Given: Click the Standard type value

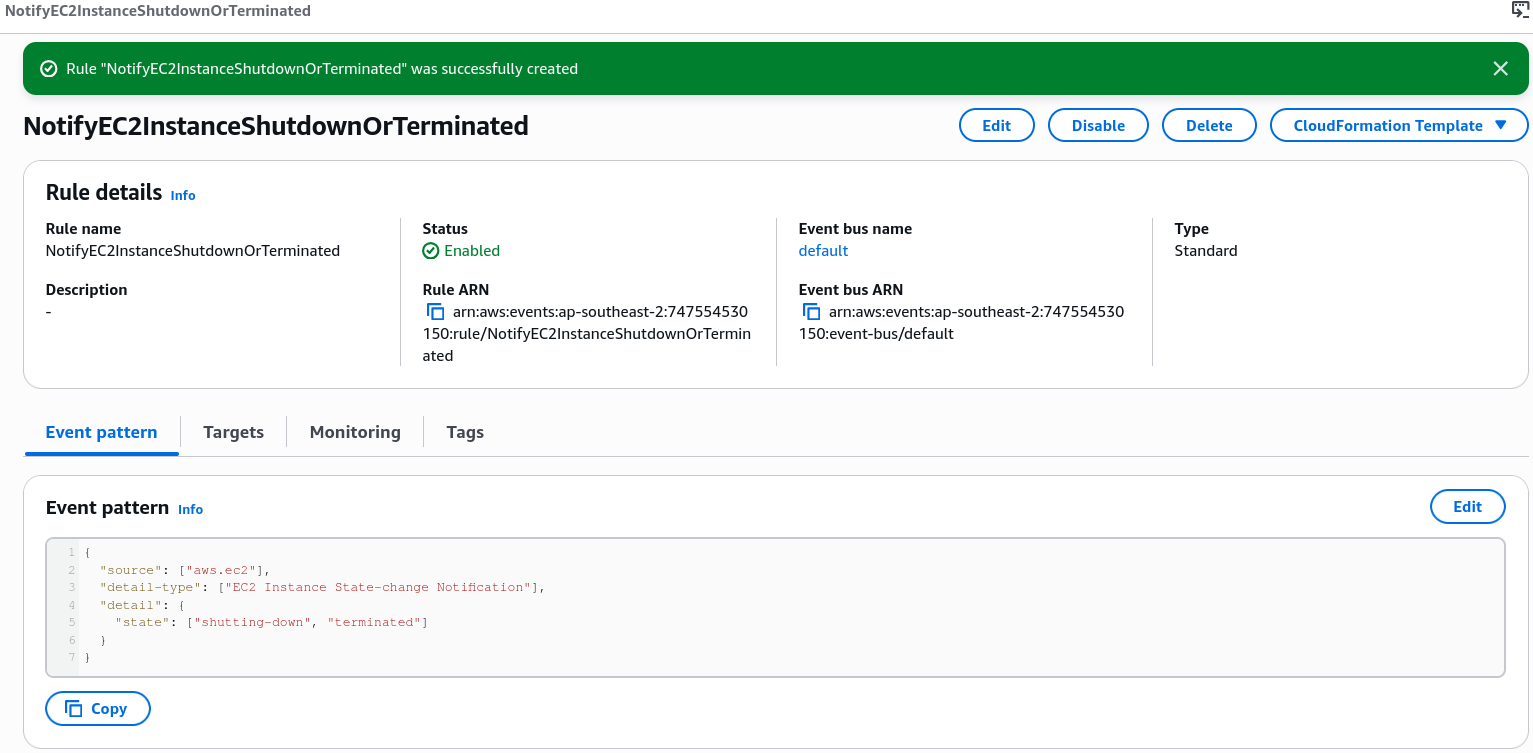Looking at the screenshot, I should point(1206,251).
